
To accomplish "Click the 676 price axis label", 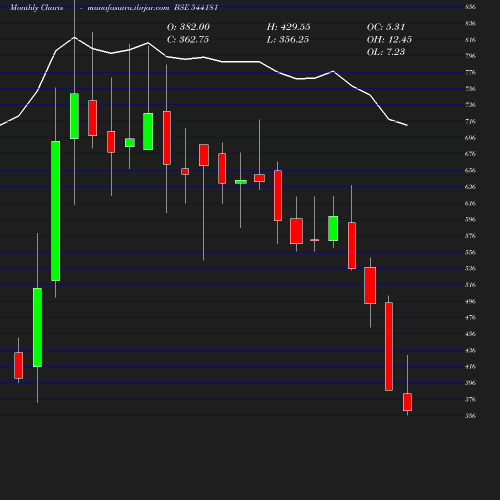I will coord(470,154).
